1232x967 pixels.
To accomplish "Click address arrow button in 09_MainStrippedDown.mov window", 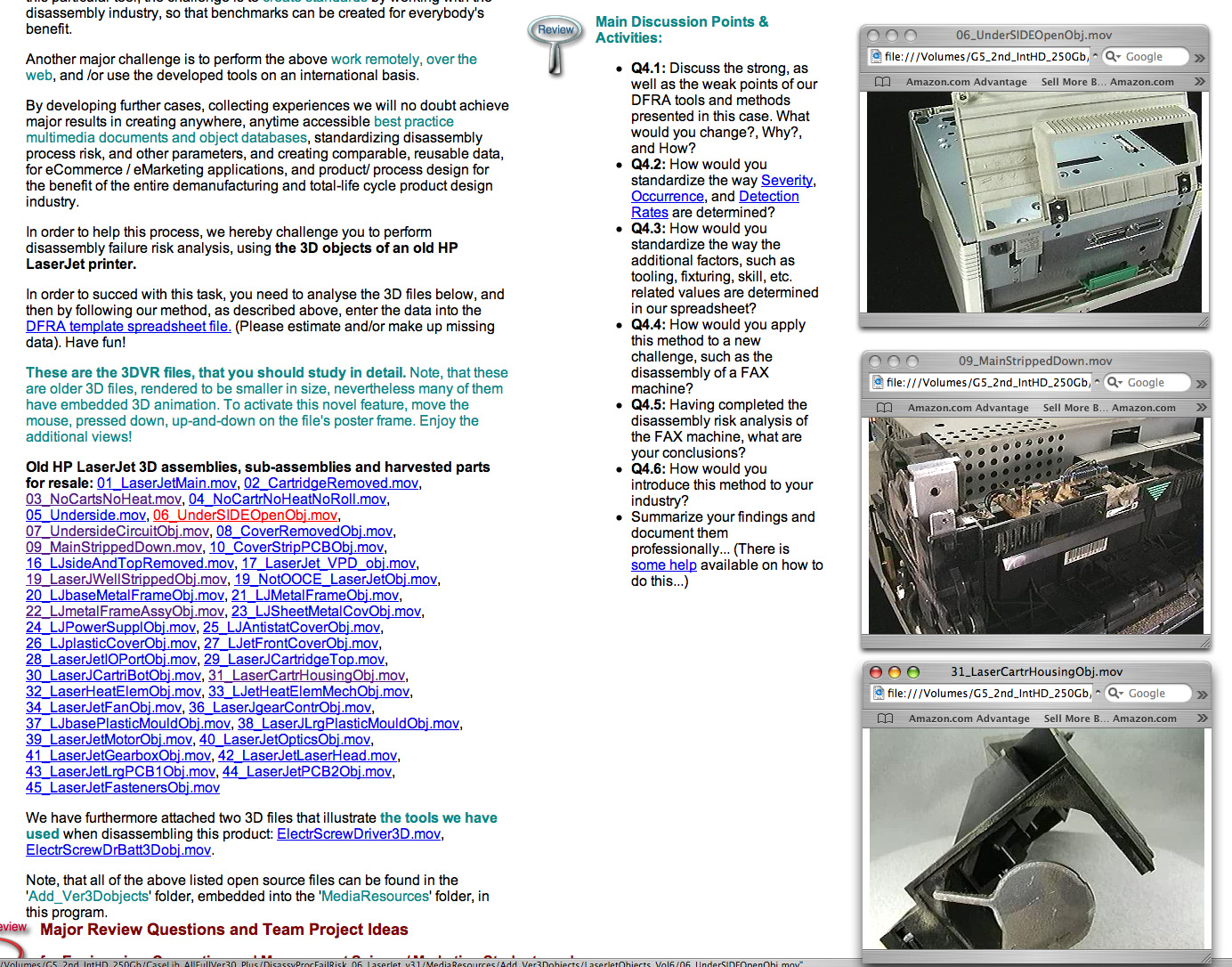I will (x=1097, y=383).
